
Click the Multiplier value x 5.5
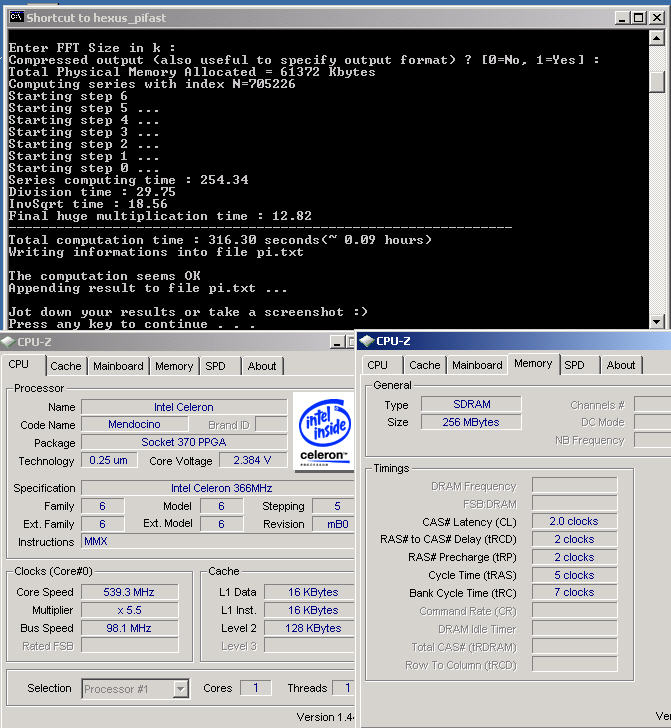[x=130, y=610]
